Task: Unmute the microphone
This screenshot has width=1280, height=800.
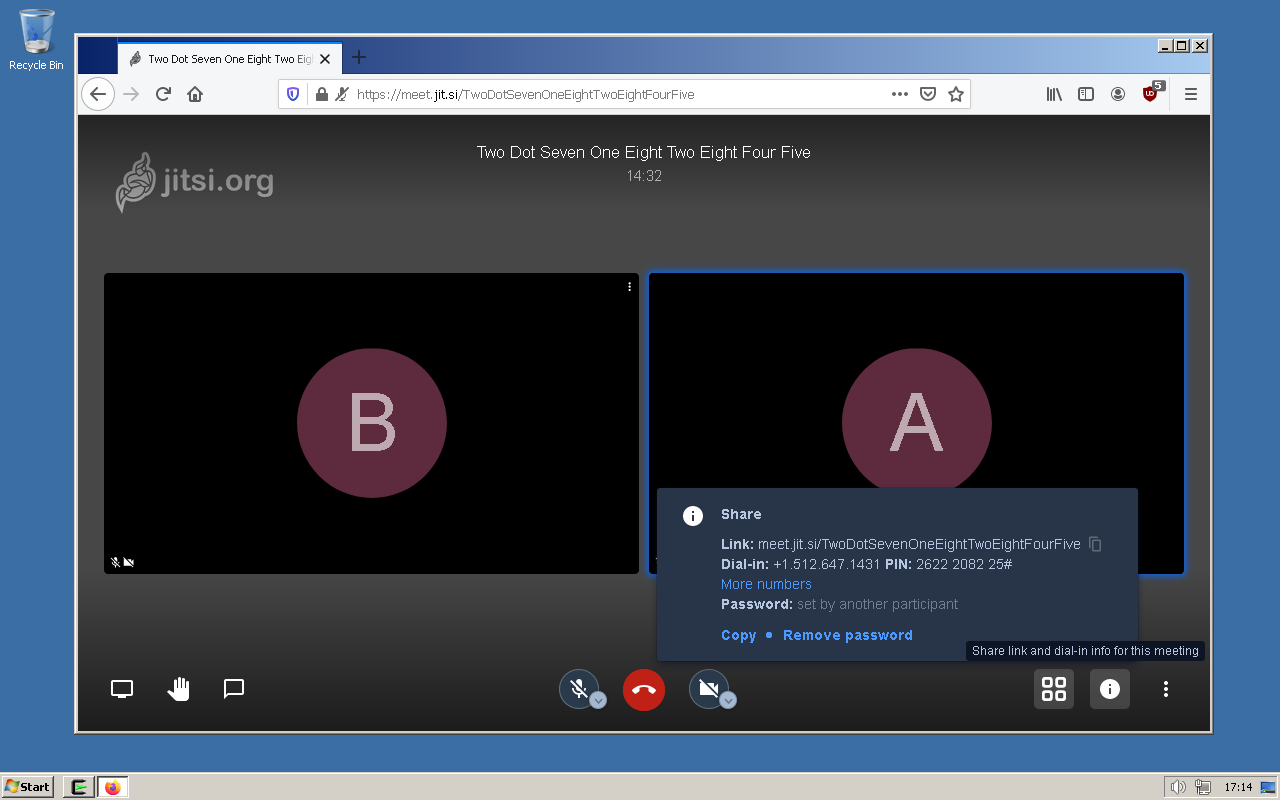Action: [578, 689]
